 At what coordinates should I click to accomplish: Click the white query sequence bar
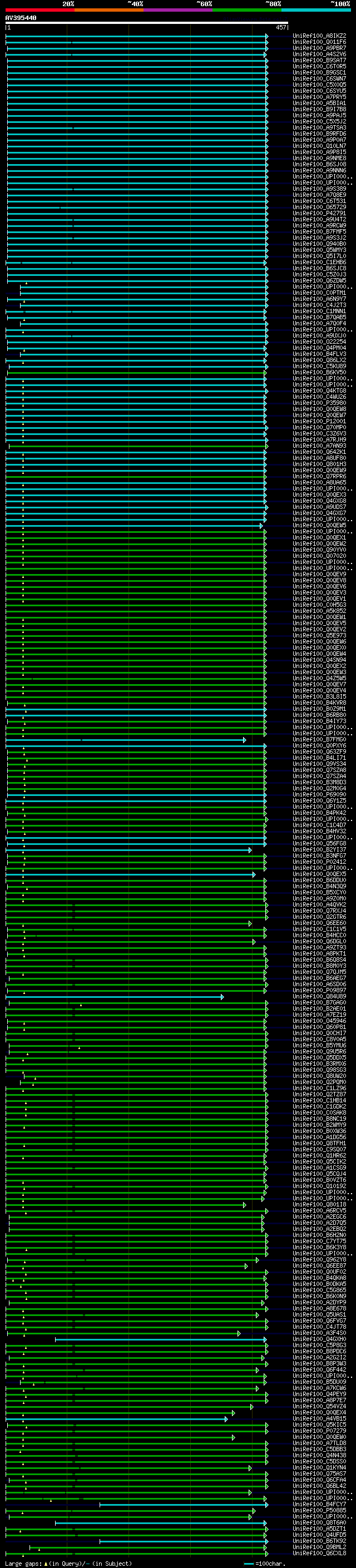[x=147, y=23]
